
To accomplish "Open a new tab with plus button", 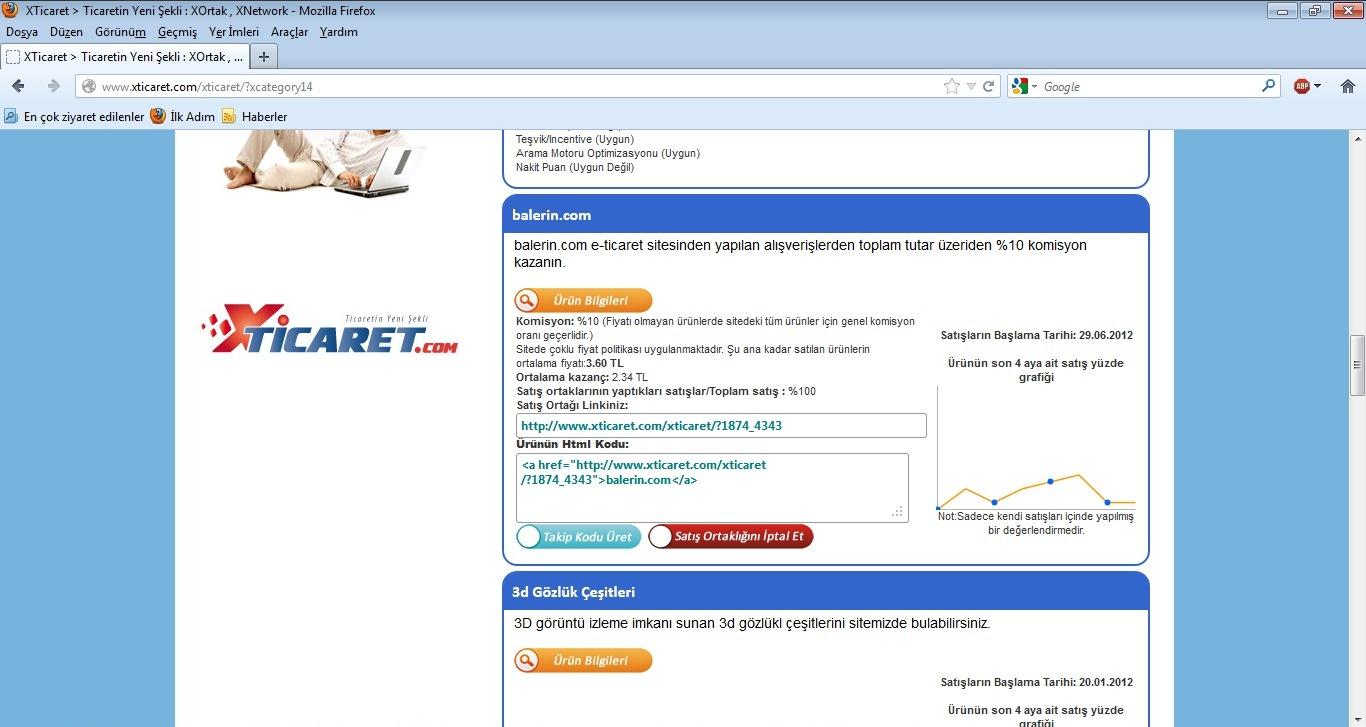I will coord(264,56).
